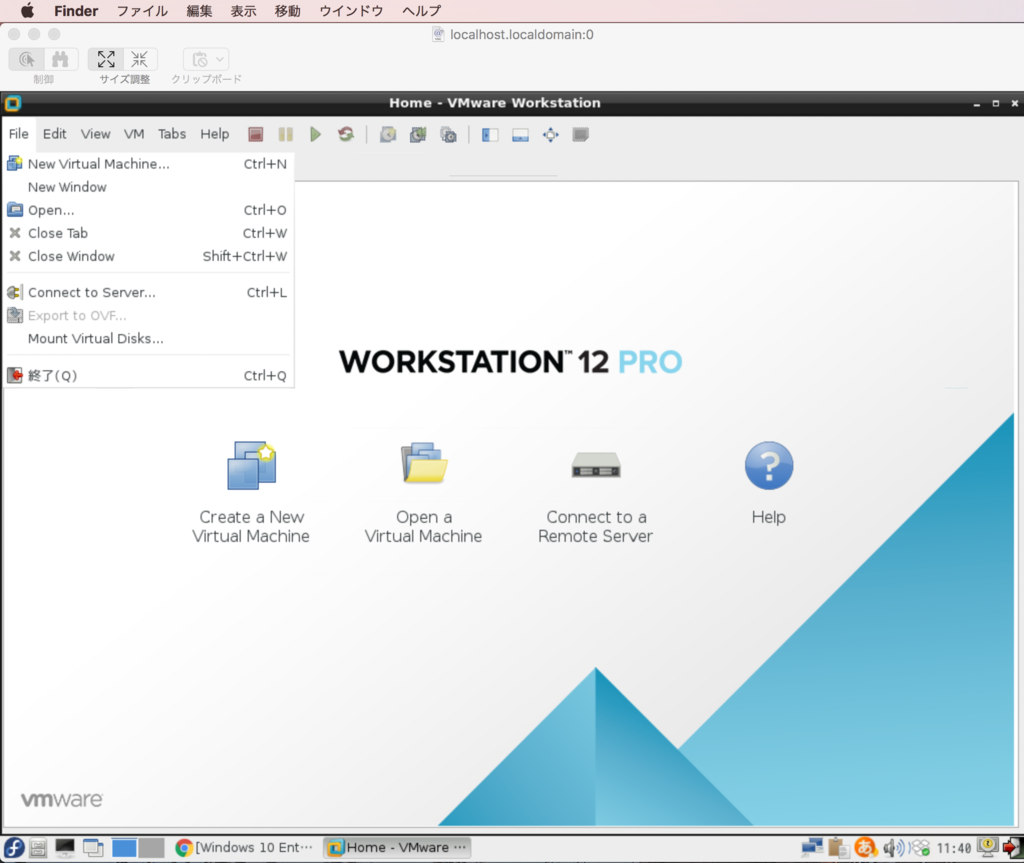Open the VM menu

(x=134, y=134)
